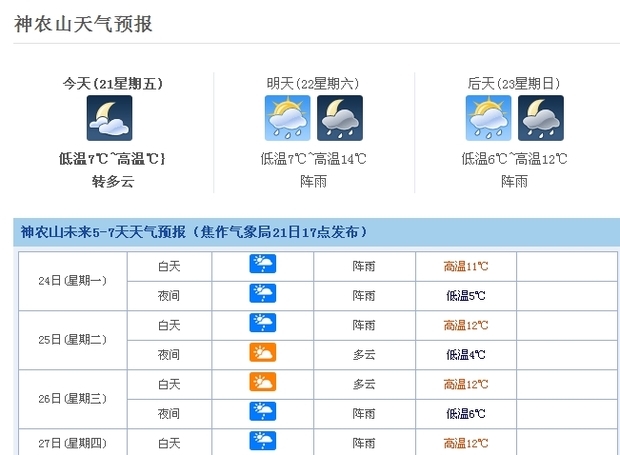Select today's 低温7℃~高温℃ text
620x455 pixels.
click(x=112, y=159)
